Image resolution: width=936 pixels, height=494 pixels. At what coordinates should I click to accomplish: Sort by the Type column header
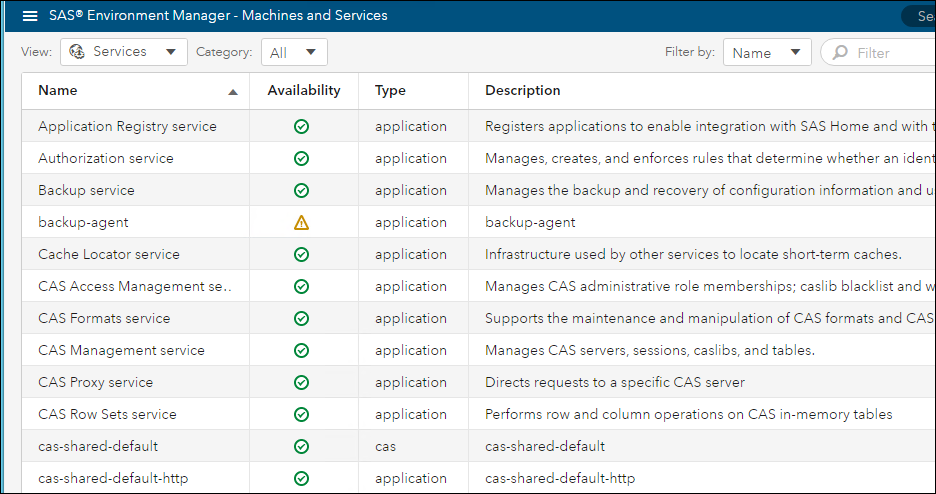(x=390, y=91)
